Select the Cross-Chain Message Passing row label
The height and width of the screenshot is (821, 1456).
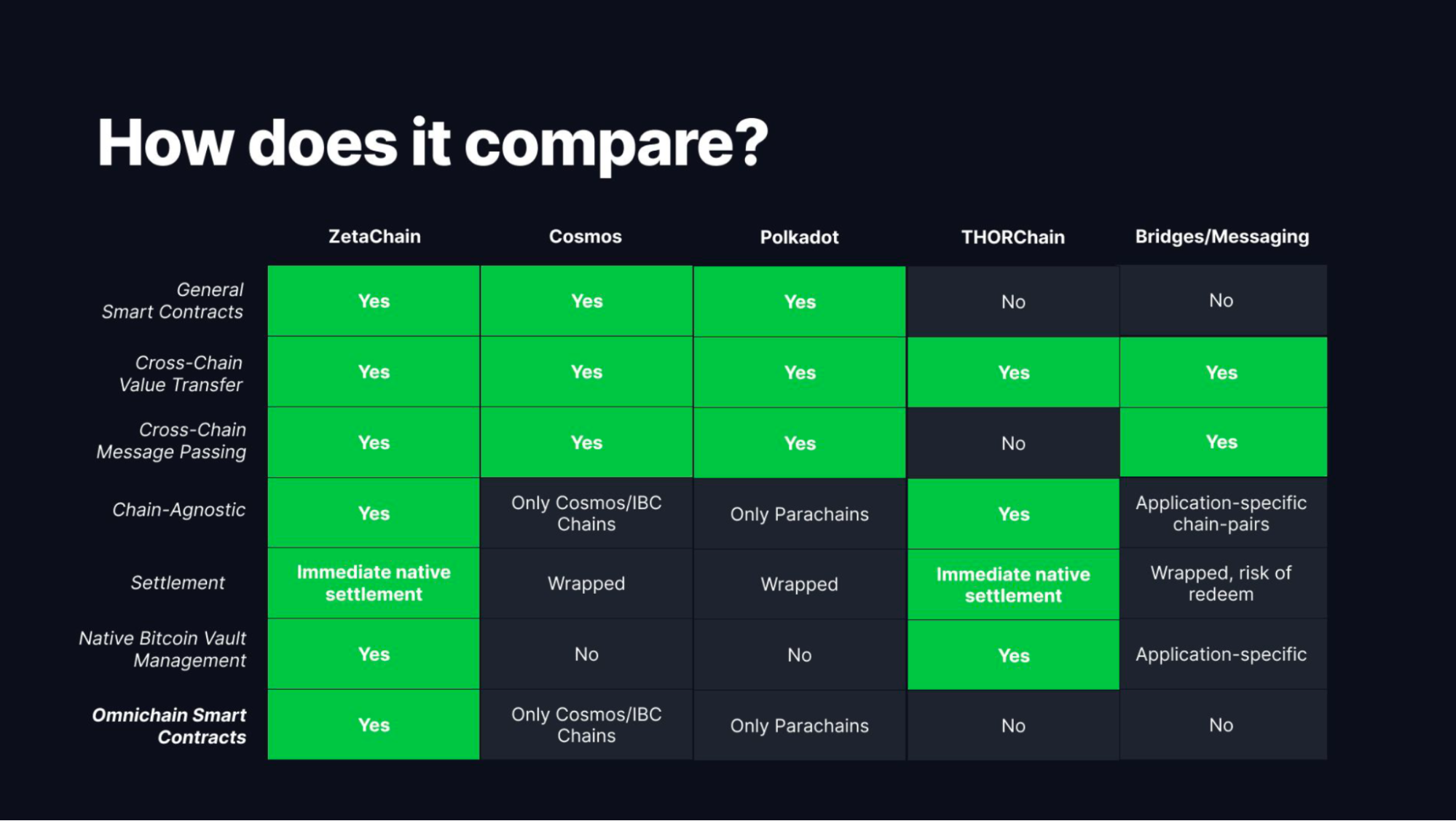[172, 441]
